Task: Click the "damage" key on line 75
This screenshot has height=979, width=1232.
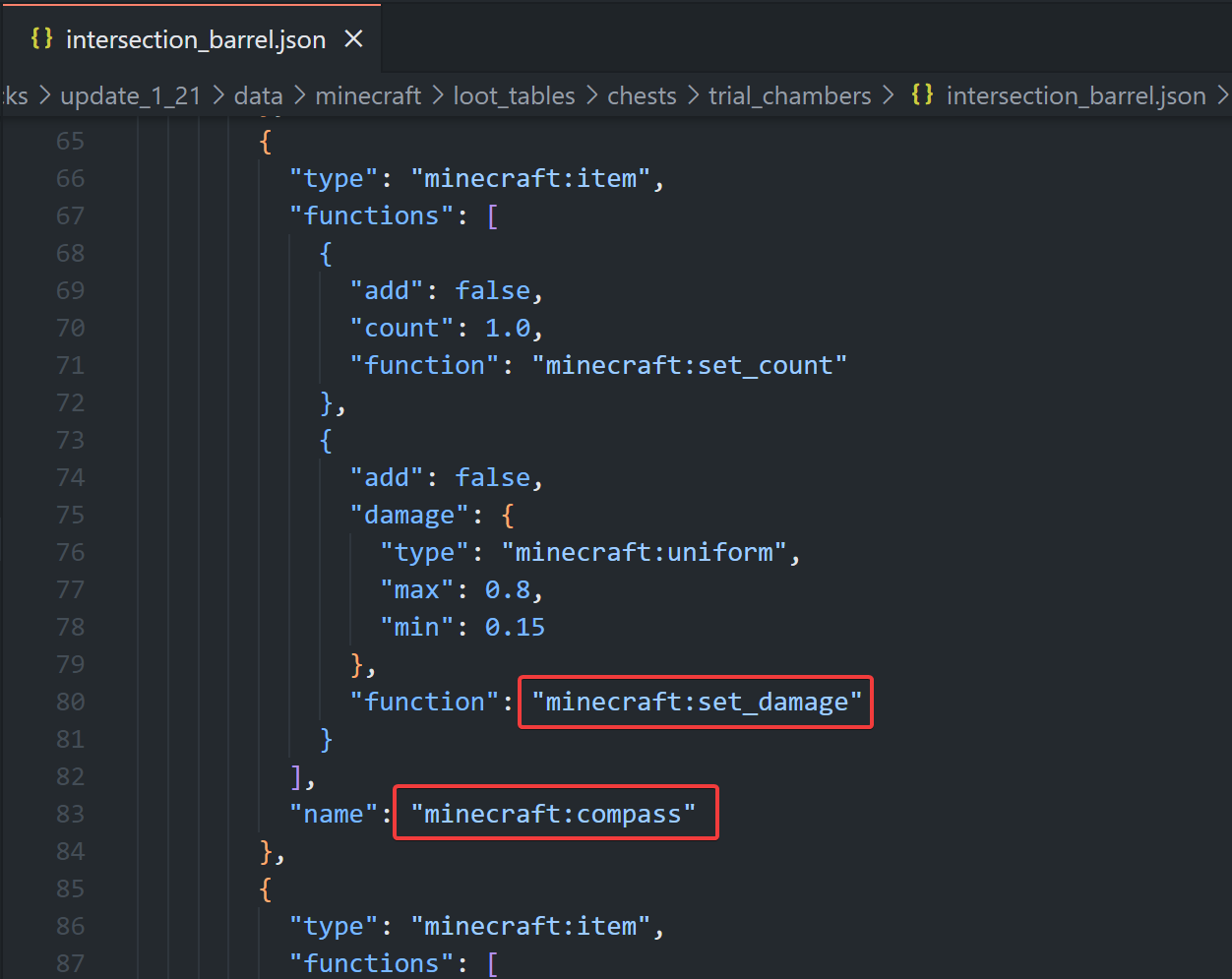Action: point(409,515)
